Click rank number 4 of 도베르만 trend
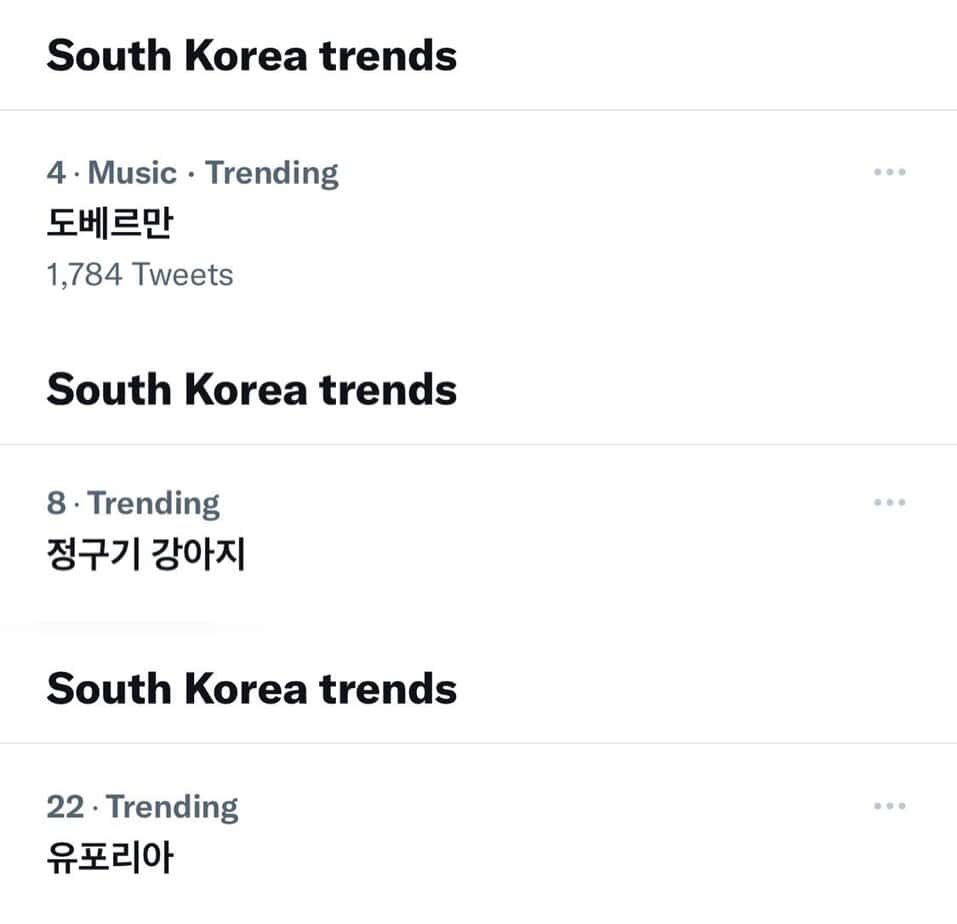Screen dimensions: 957x924 point(56,173)
